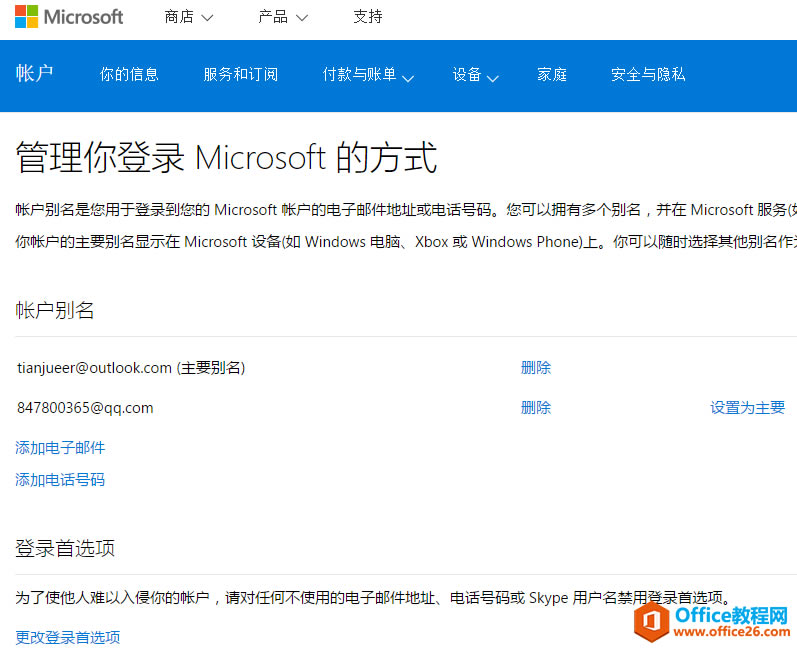Screen dimensions: 797x649
Task: Click the Microsoft logo
Action: (69, 17)
